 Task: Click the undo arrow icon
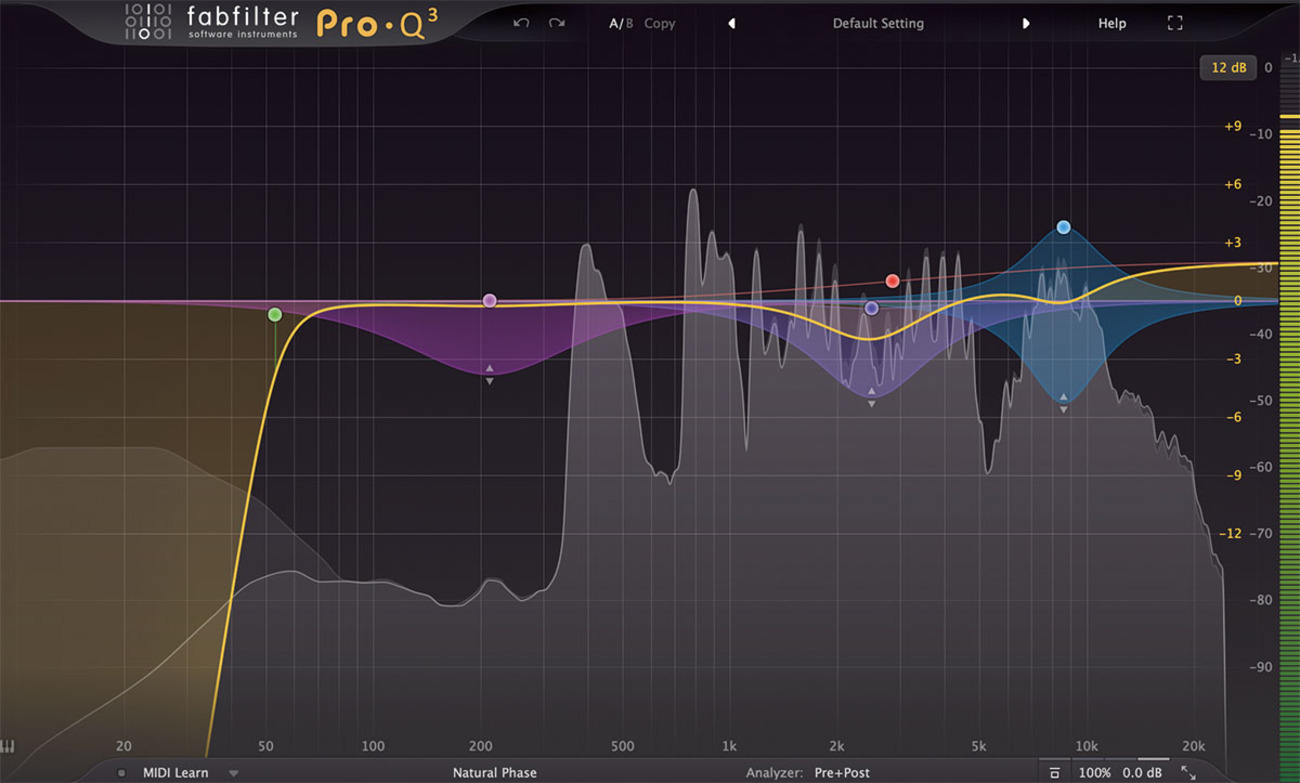521,23
